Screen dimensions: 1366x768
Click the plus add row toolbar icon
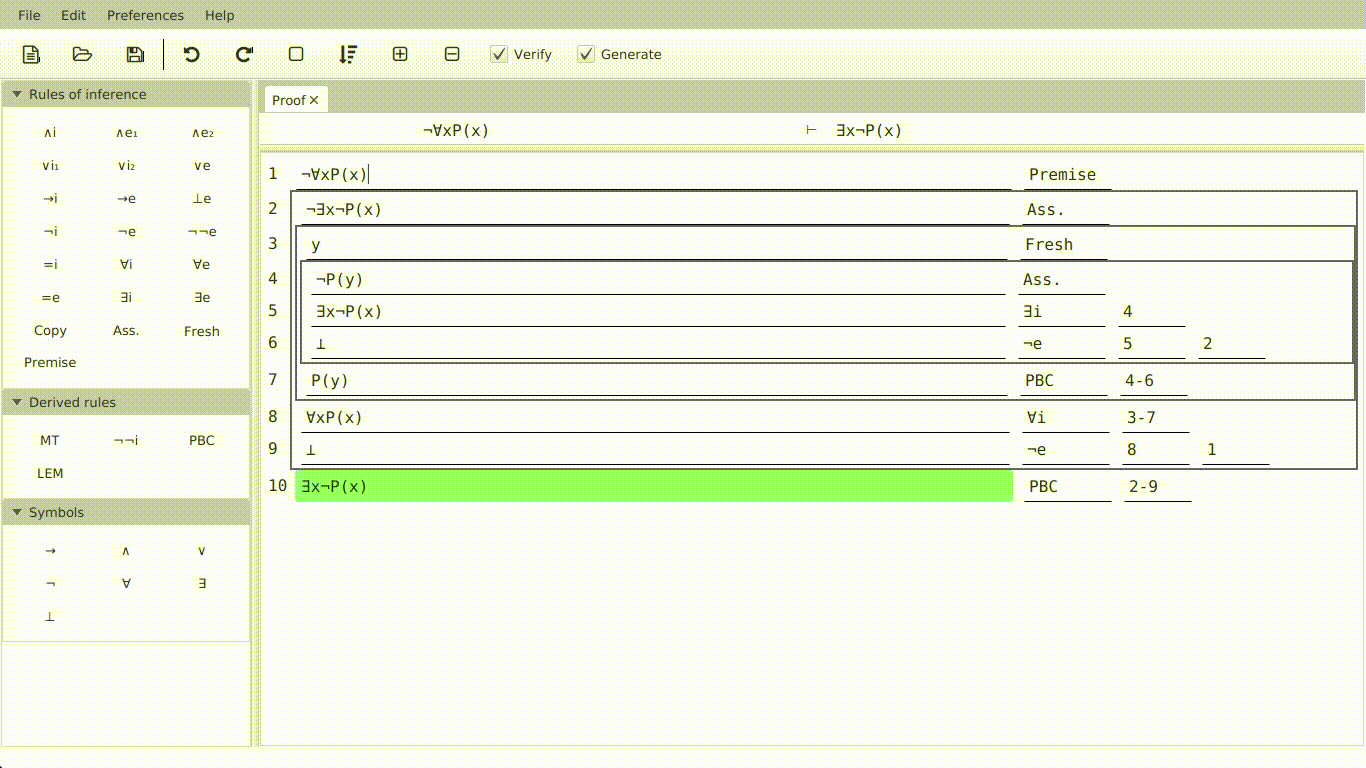[x=400, y=54]
